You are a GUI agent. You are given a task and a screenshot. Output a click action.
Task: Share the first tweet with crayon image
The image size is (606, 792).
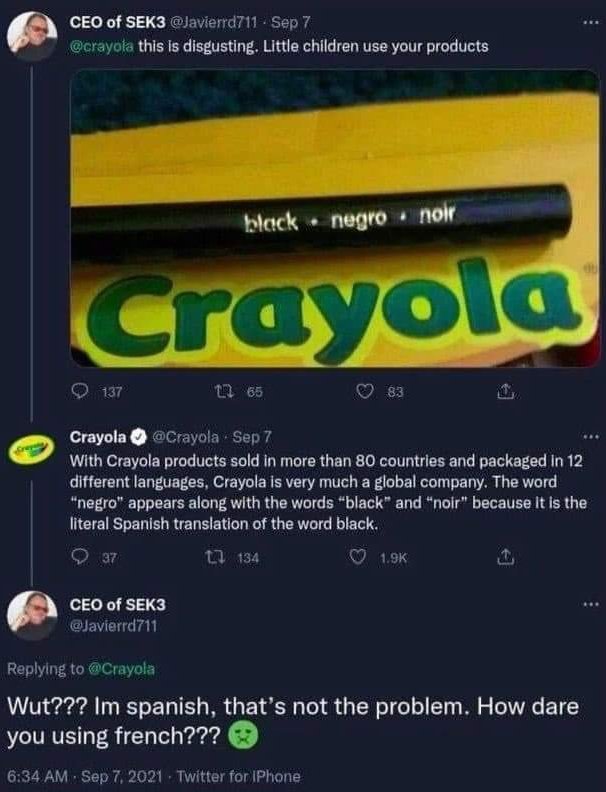(505, 391)
